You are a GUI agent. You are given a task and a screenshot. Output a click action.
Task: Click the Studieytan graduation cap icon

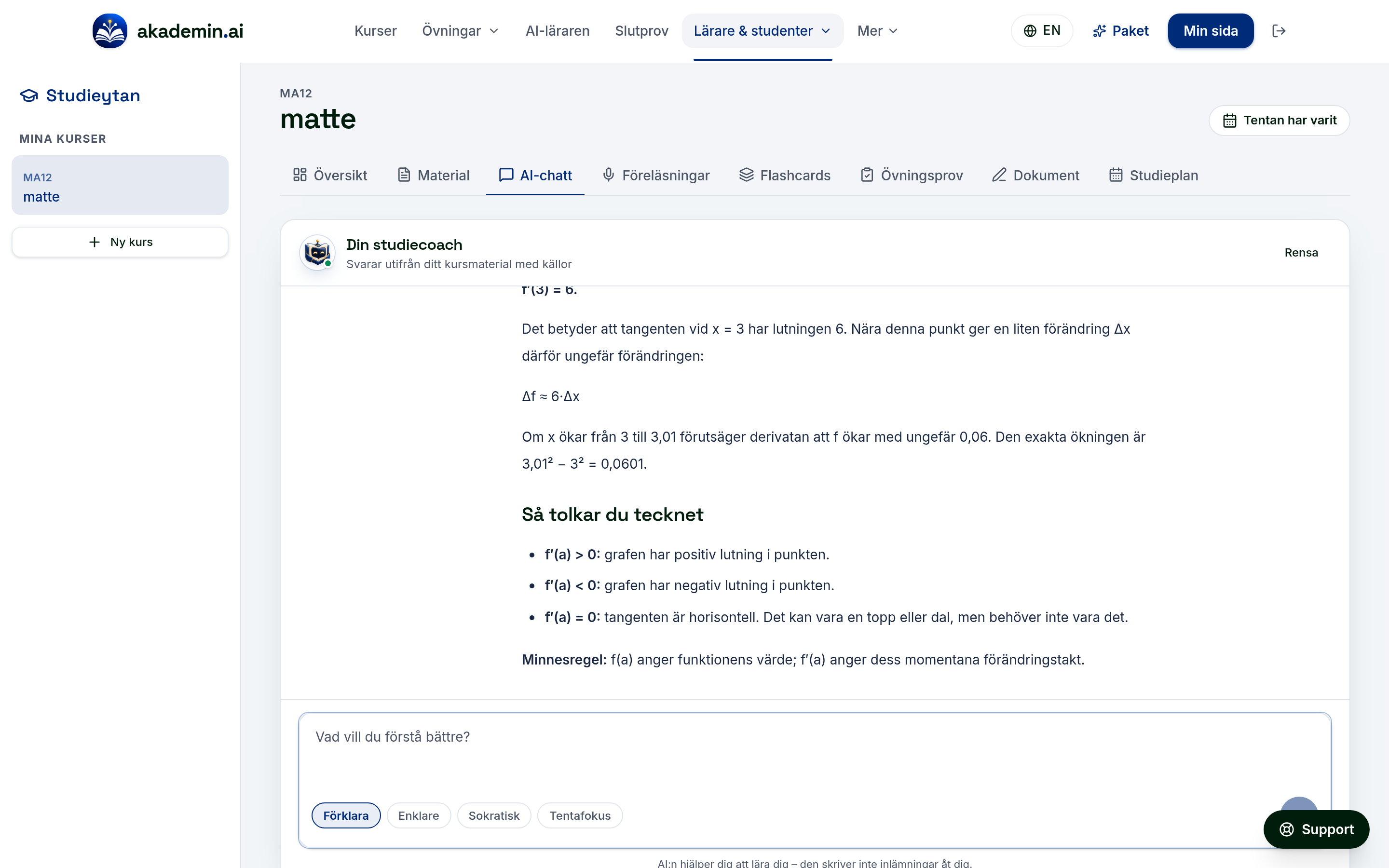coord(29,96)
